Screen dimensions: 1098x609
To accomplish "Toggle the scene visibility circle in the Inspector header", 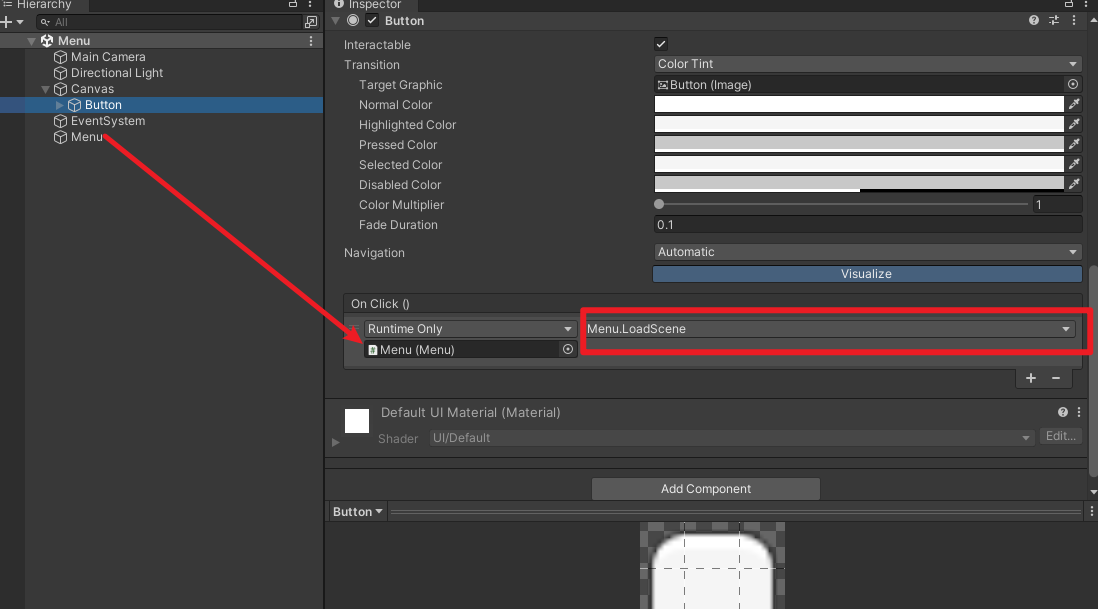I will tap(352, 20).
